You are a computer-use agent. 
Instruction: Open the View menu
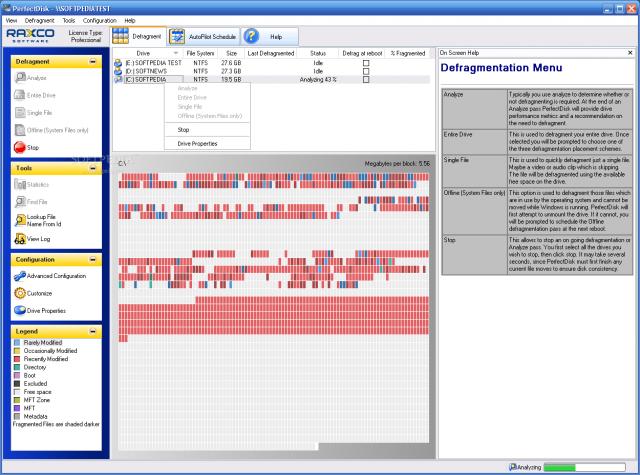tap(11, 20)
